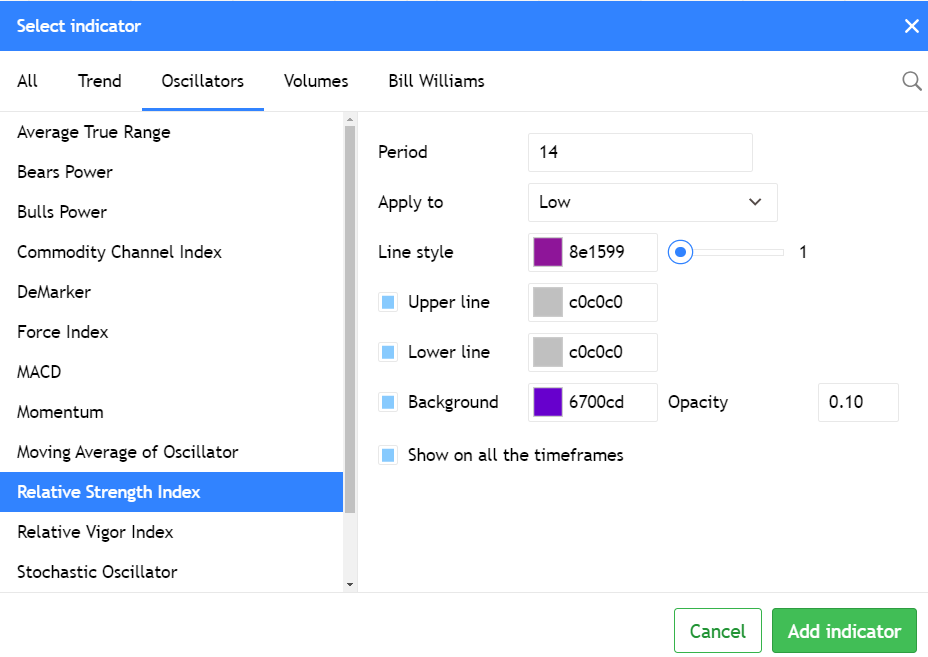Toggle the Upper line checkbox

(388, 302)
